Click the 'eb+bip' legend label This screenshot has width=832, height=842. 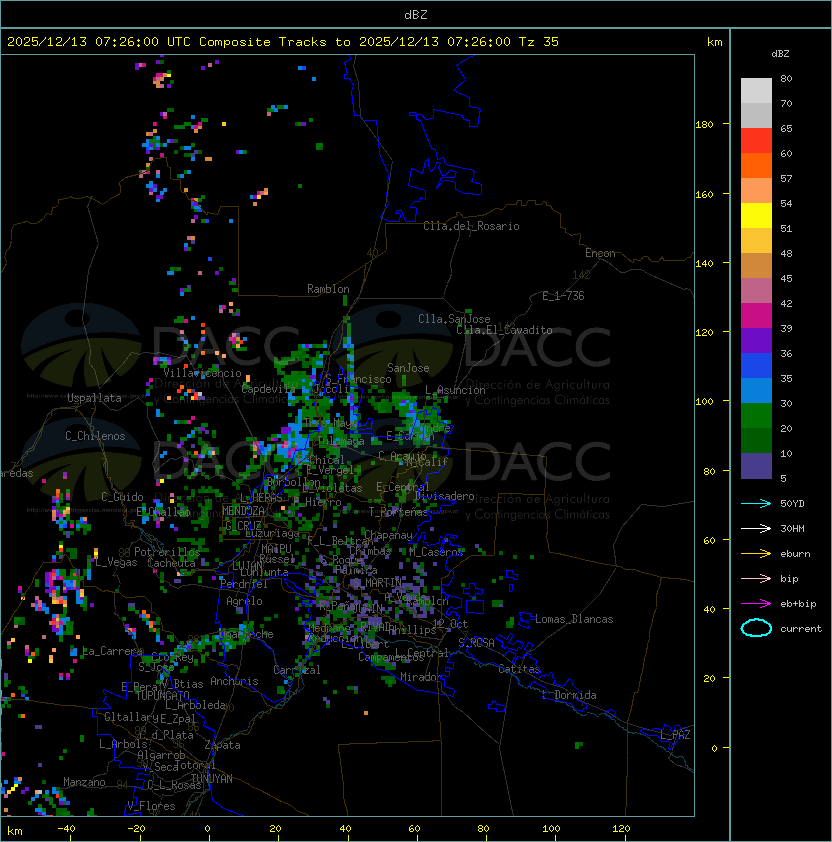(798, 604)
